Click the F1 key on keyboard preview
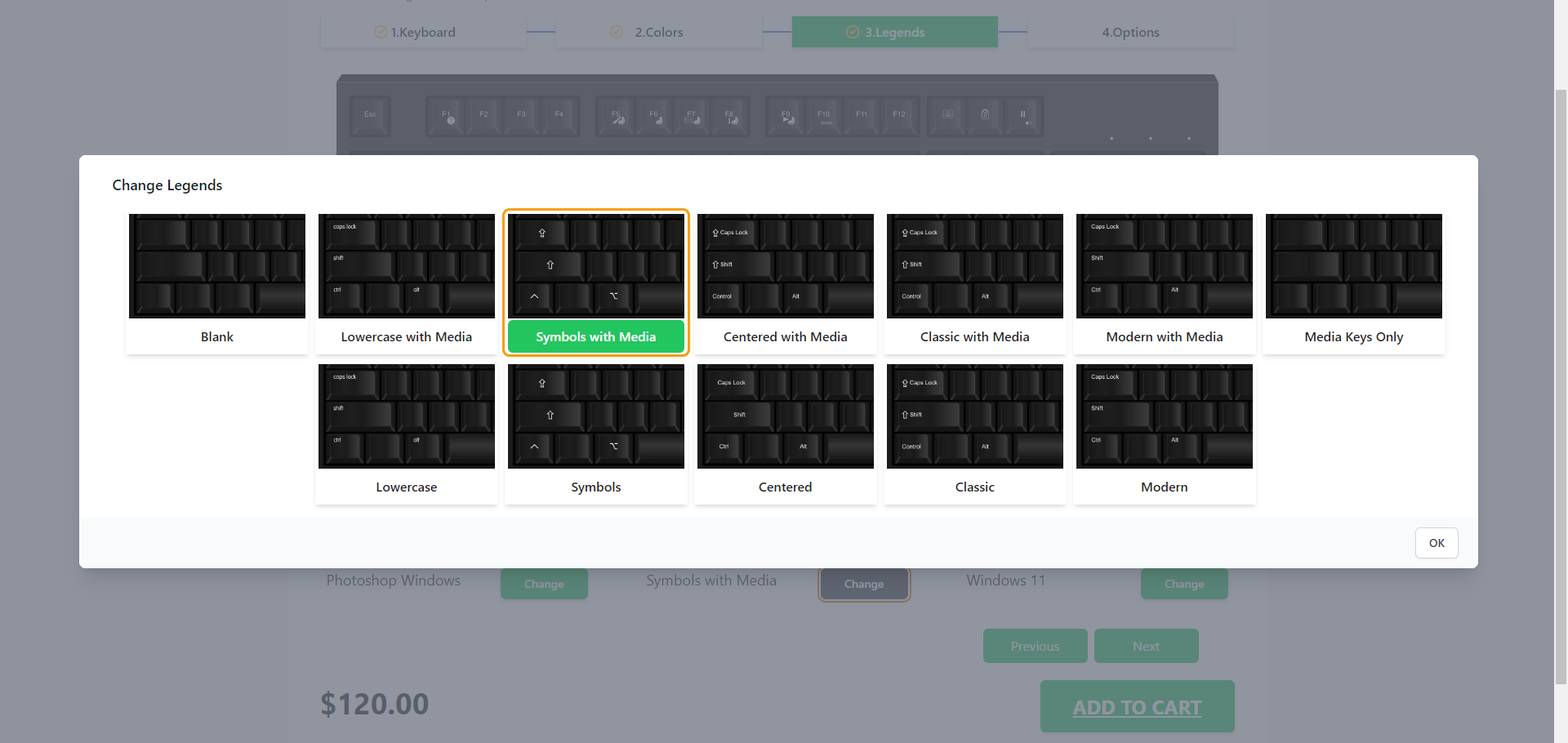Screen dimensions: 1568x743 coord(446,116)
